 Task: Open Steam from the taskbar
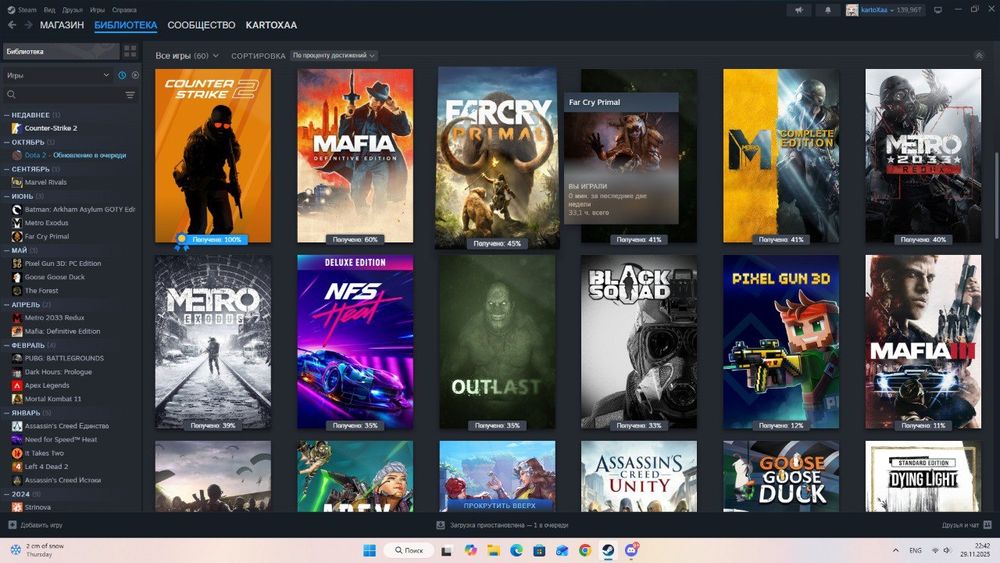(x=608, y=550)
